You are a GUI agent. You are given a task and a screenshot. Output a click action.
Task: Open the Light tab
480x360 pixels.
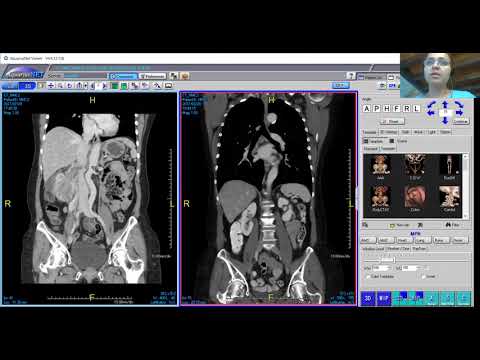coord(432,132)
